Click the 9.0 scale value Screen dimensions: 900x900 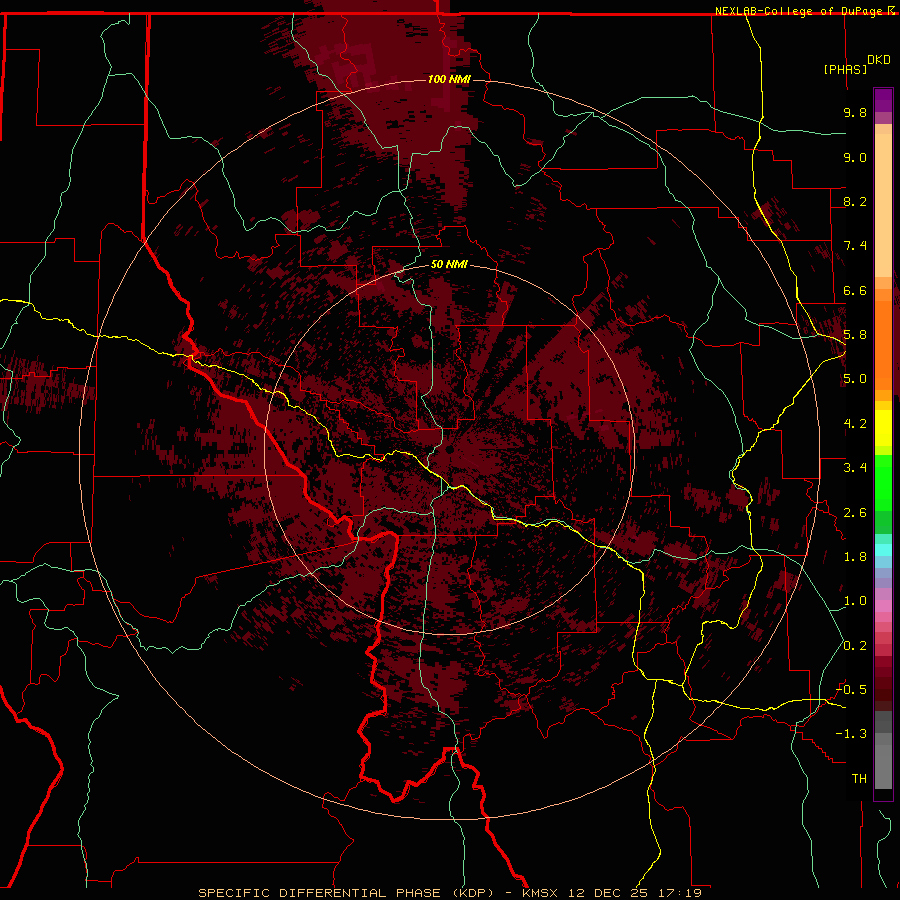(x=855, y=157)
